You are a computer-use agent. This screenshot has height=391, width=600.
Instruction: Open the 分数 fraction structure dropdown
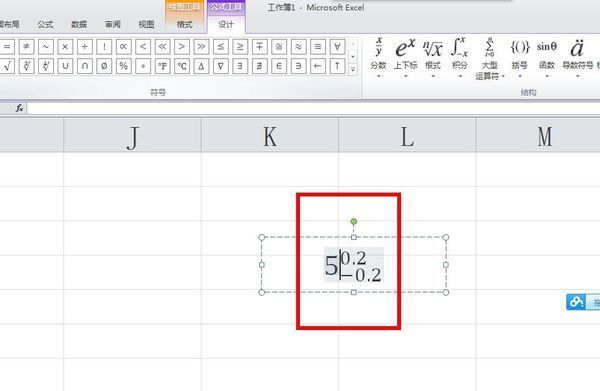(x=378, y=57)
